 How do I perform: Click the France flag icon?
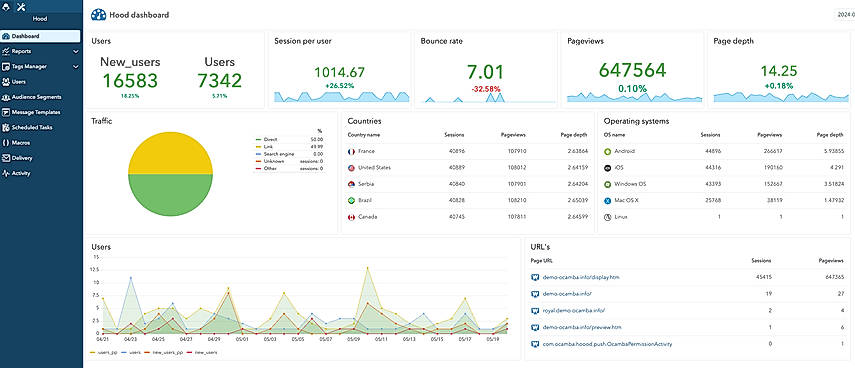(351, 151)
